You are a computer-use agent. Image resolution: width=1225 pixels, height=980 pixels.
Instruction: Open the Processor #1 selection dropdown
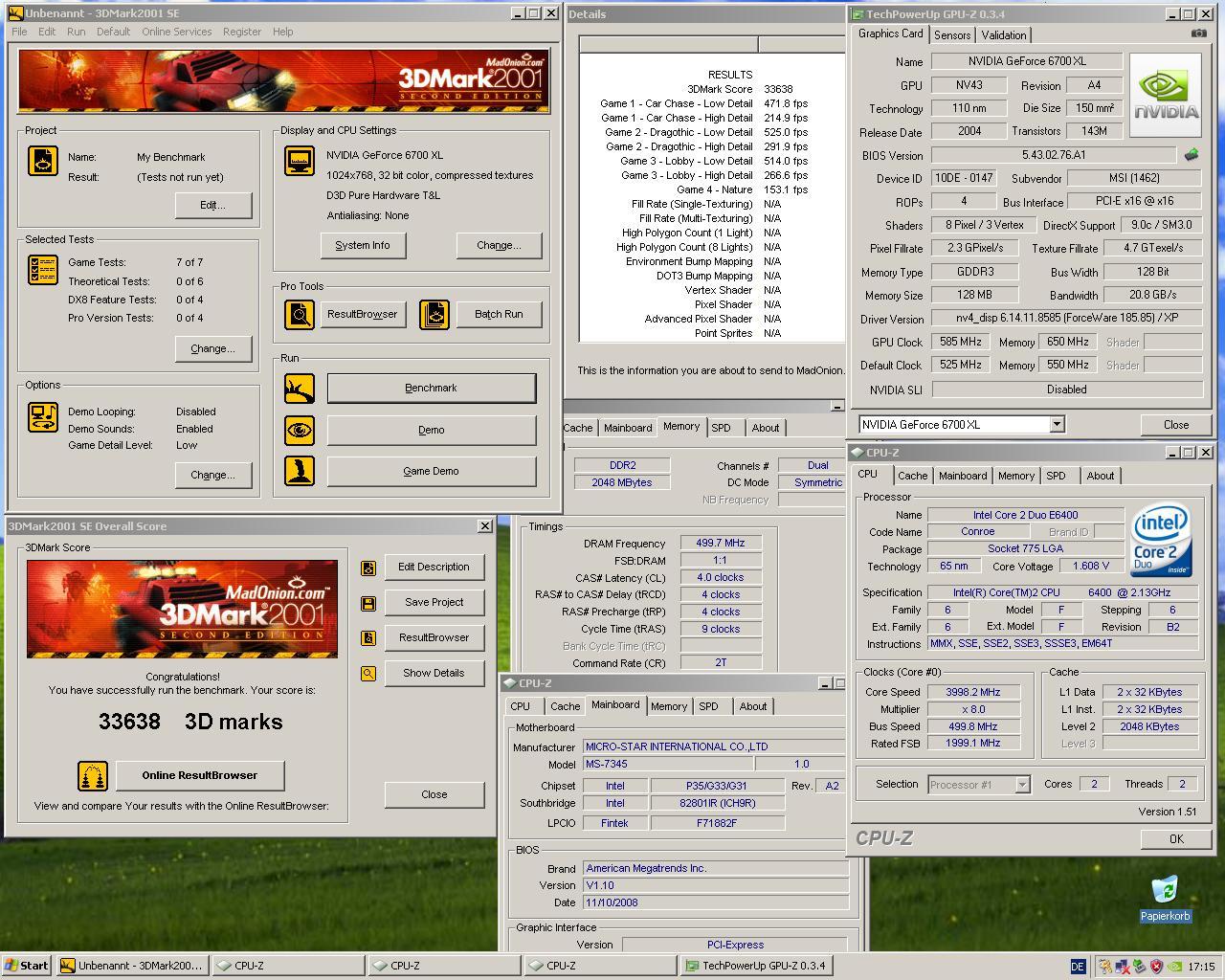pos(1022,785)
